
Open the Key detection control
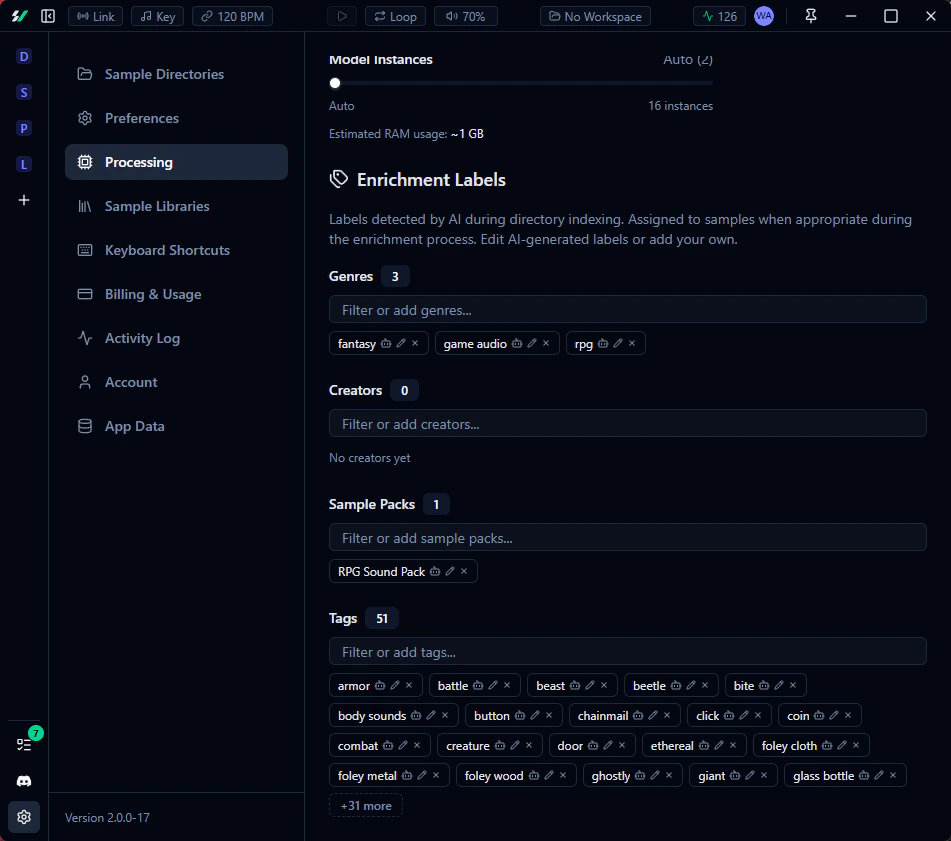(x=156, y=15)
